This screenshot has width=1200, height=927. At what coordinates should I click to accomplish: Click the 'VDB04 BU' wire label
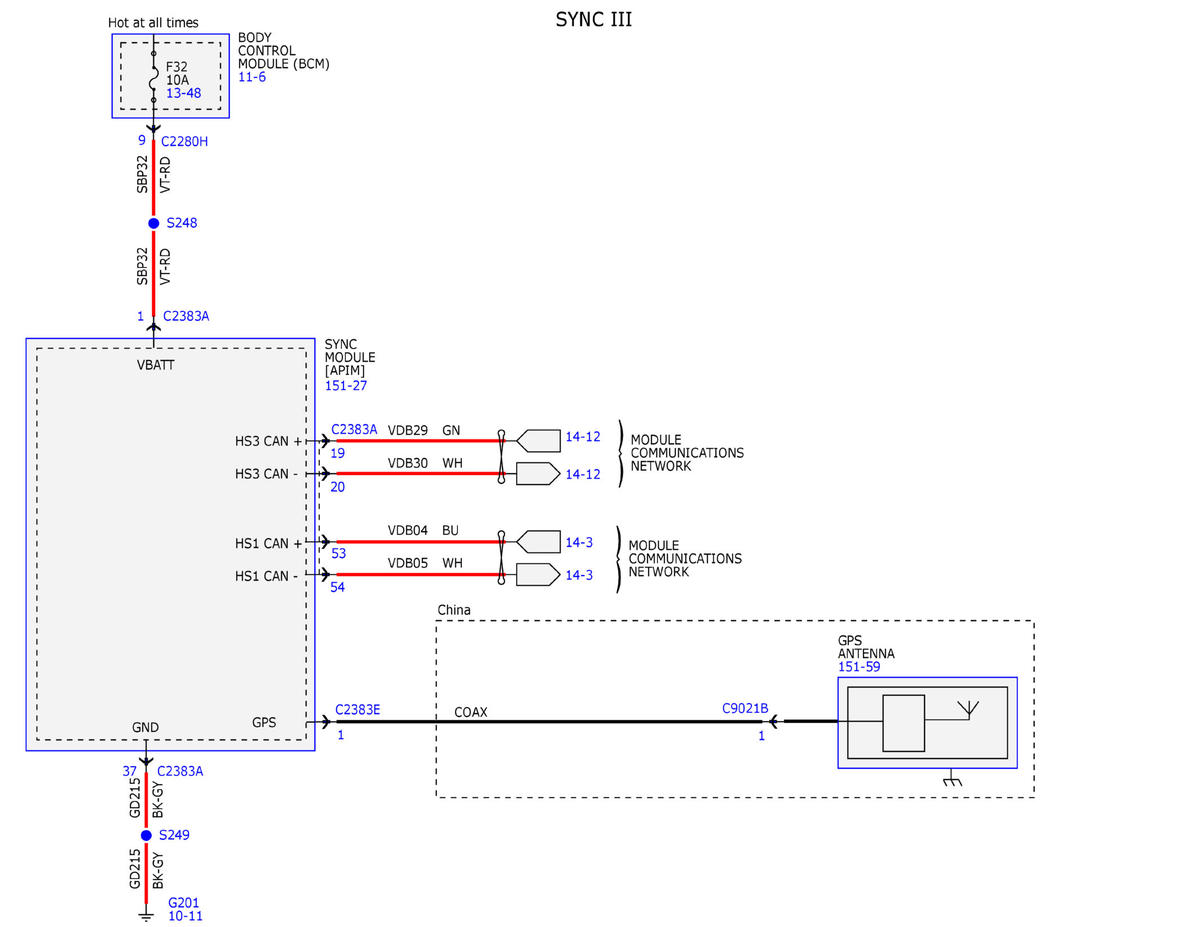pyautogui.click(x=424, y=530)
